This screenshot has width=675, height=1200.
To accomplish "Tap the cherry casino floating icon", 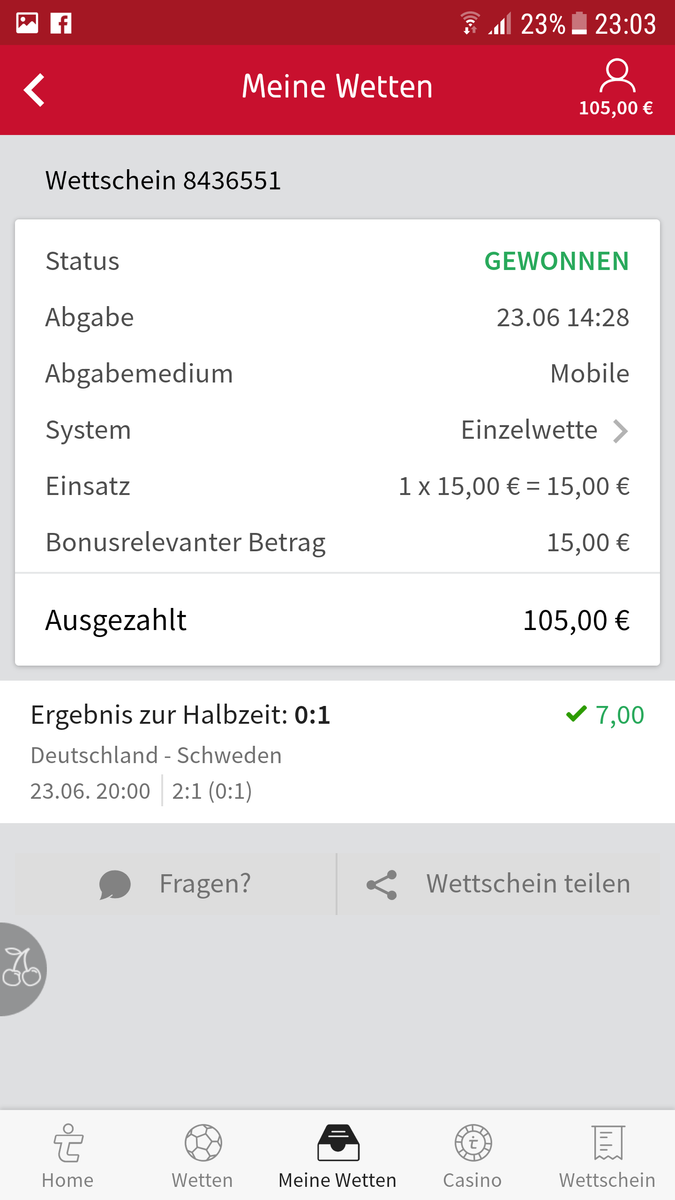I will (x=21, y=968).
